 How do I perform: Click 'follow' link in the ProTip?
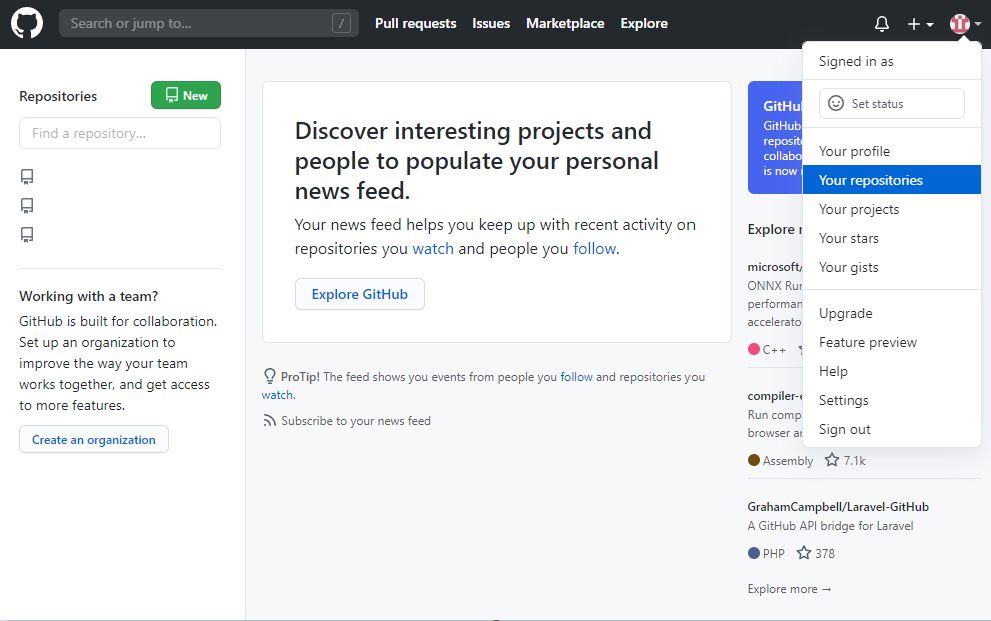click(x=576, y=377)
